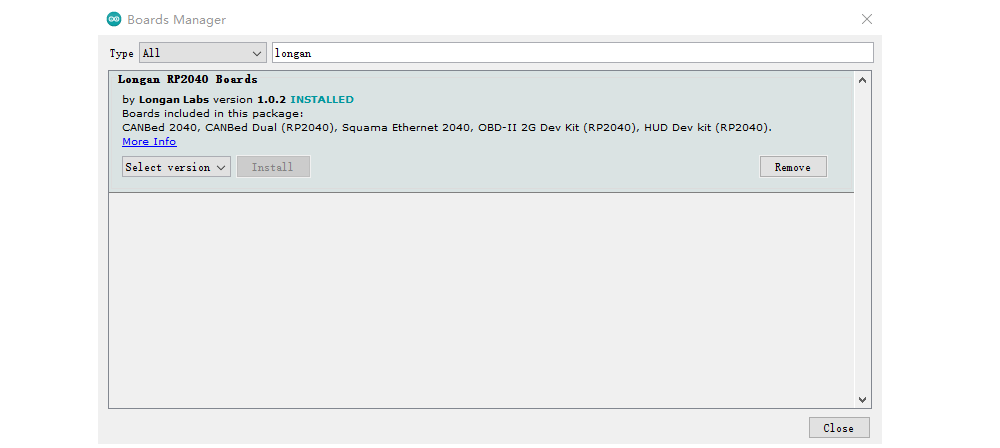This screenshot has width=1000, height=448.
Task: Click the 'Boards Manager' window title
Action: 177,20
